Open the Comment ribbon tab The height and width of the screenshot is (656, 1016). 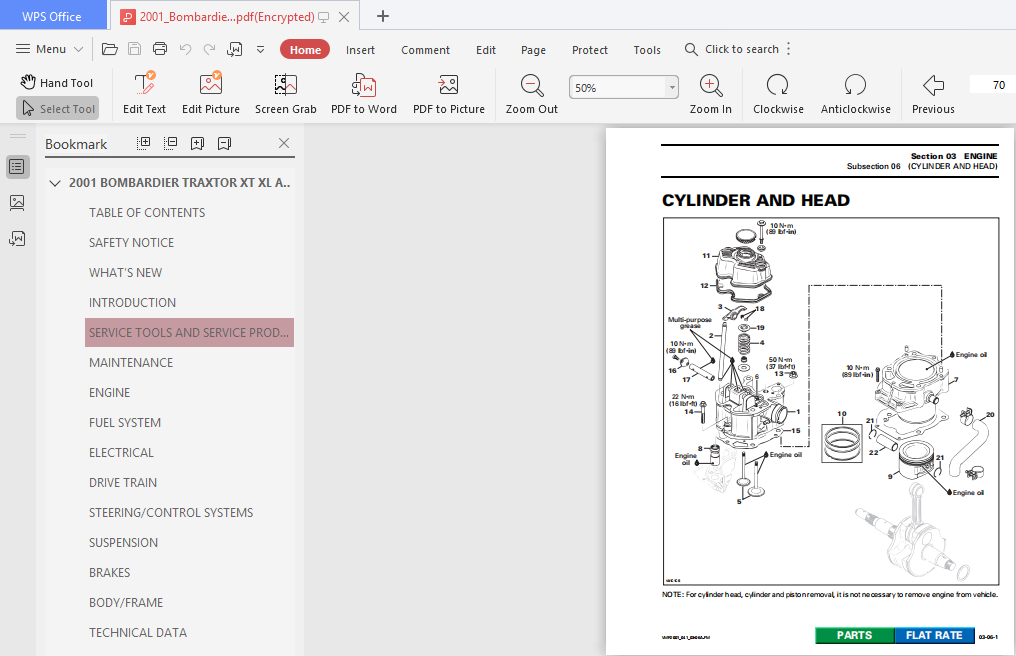point(425,50)
